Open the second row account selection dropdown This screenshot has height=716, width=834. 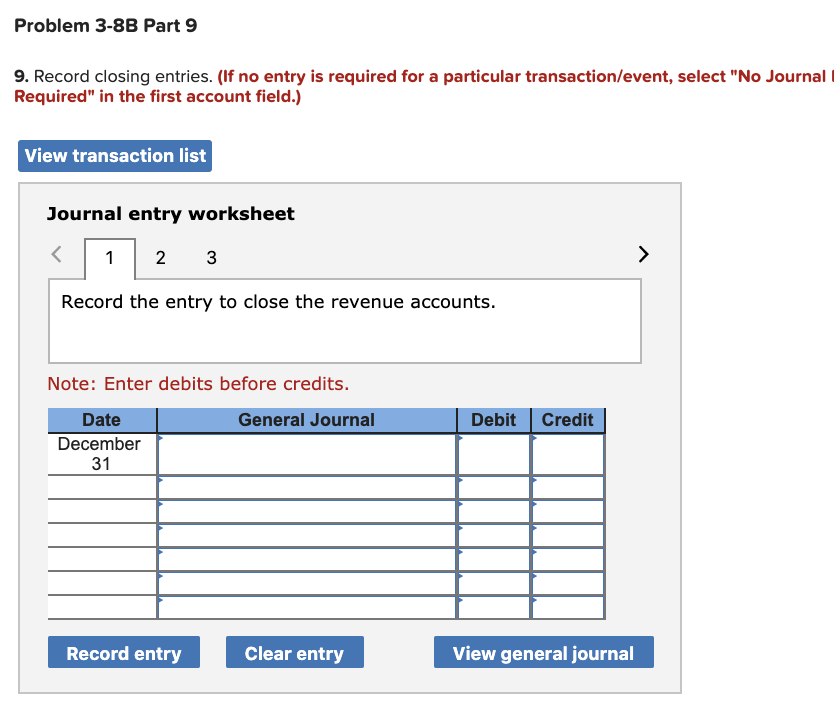(159, 482)
